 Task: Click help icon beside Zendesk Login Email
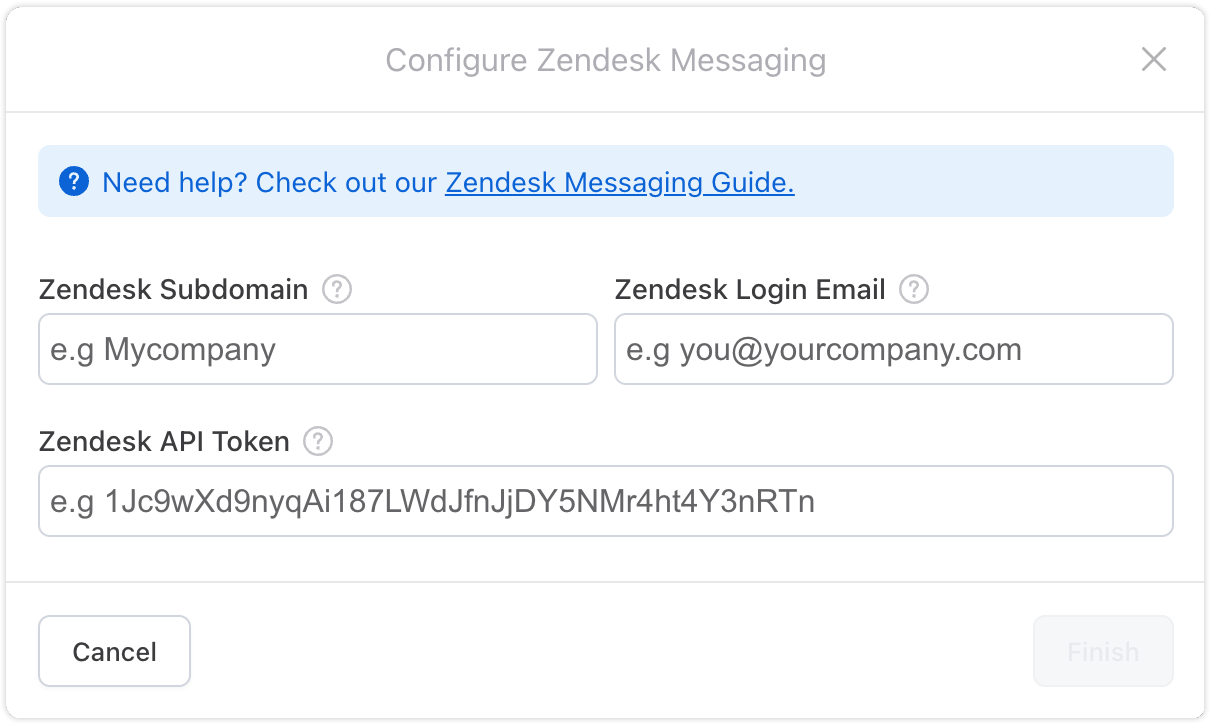(x=914, y=290)
